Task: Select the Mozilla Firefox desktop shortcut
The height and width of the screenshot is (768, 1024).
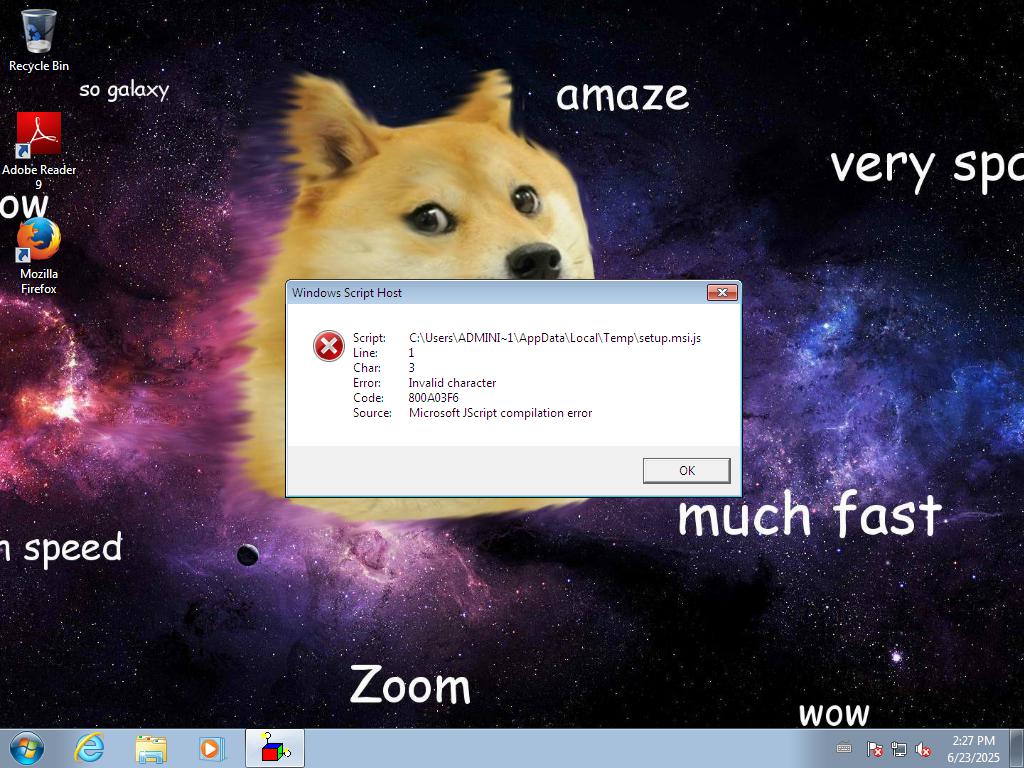Action: point(39,256)
